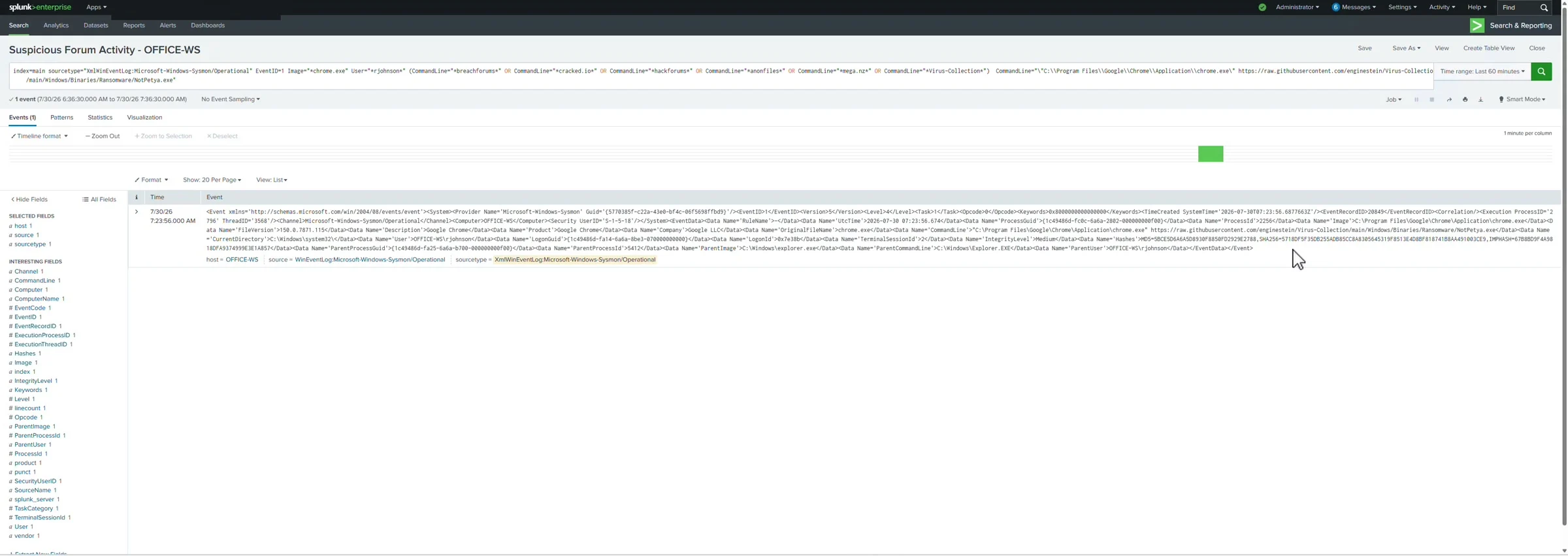
Task: Open the No Event Sampling dropdown
Action: 231,99
